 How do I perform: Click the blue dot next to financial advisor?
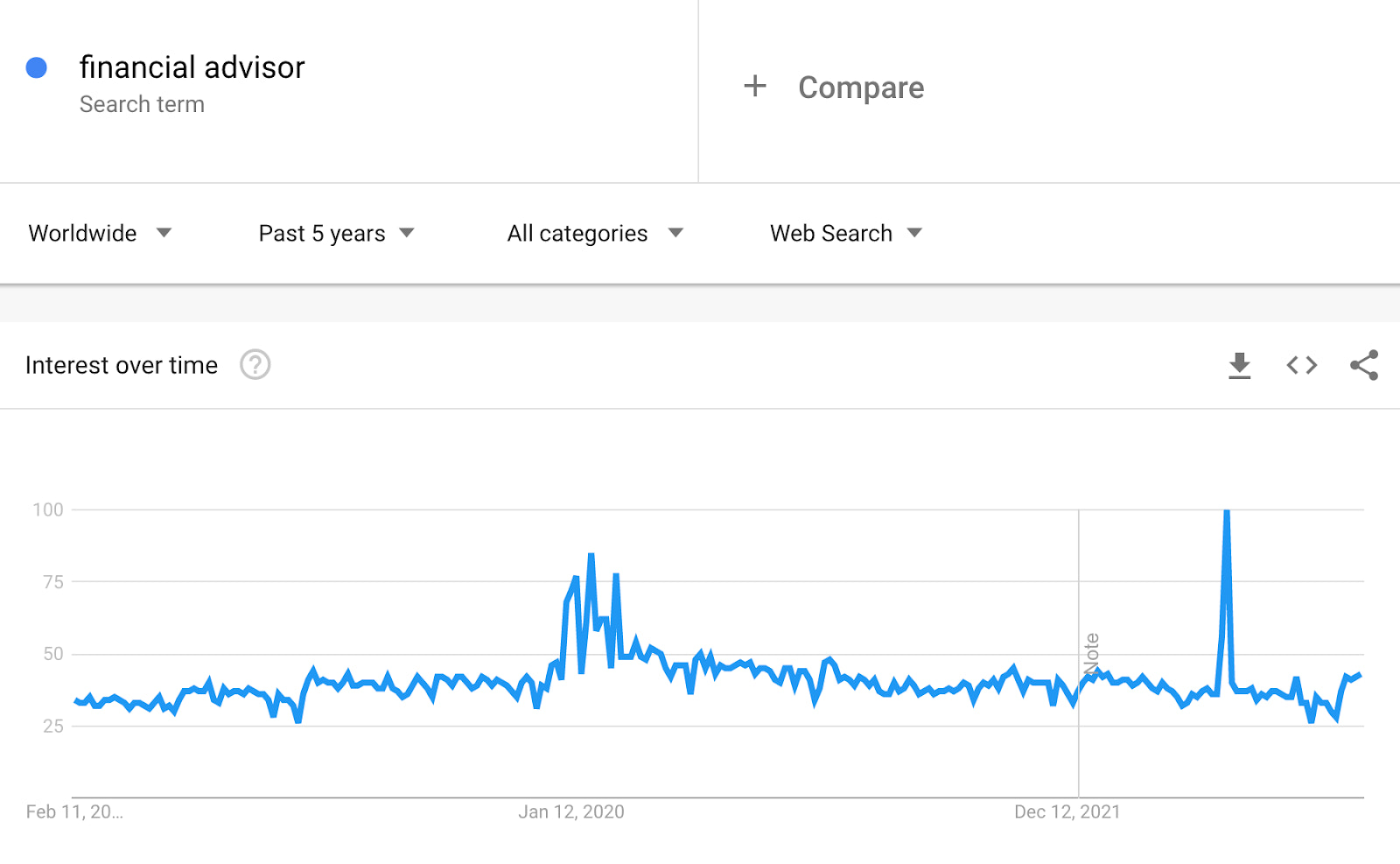[x=37, y=67]
